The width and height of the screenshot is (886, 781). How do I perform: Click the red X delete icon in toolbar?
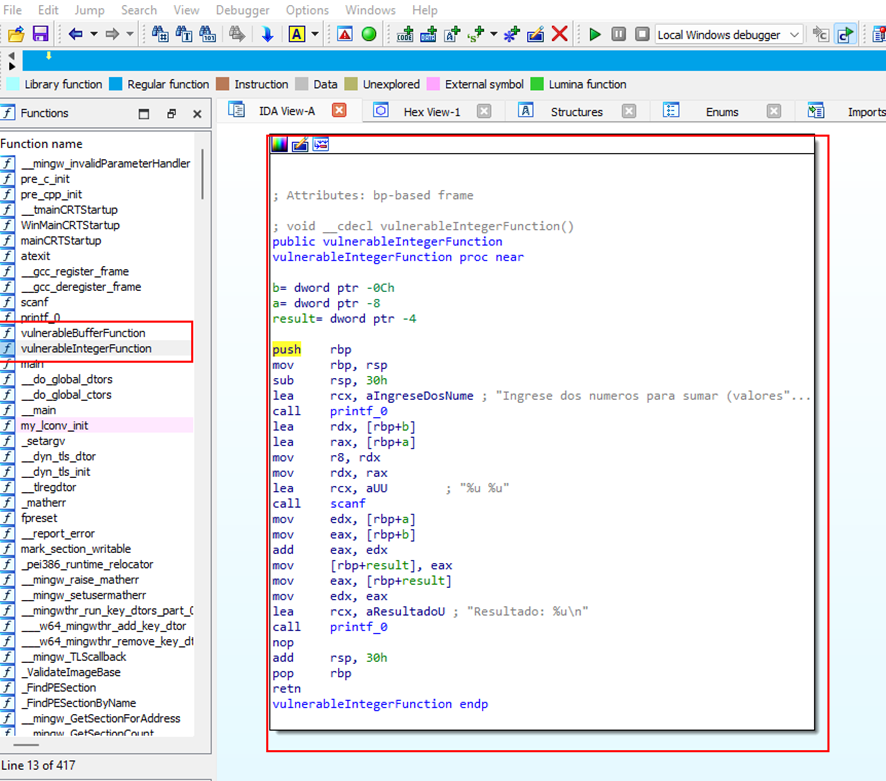(560, 34)
